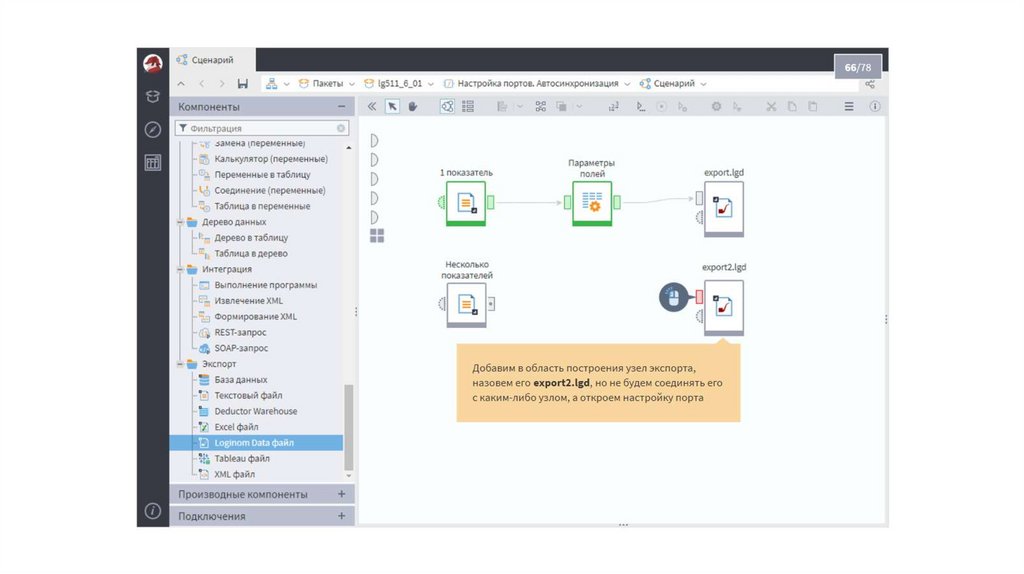Click the red input port of export2.lgd
1024x574 pixels.
[x=699, y=297]
